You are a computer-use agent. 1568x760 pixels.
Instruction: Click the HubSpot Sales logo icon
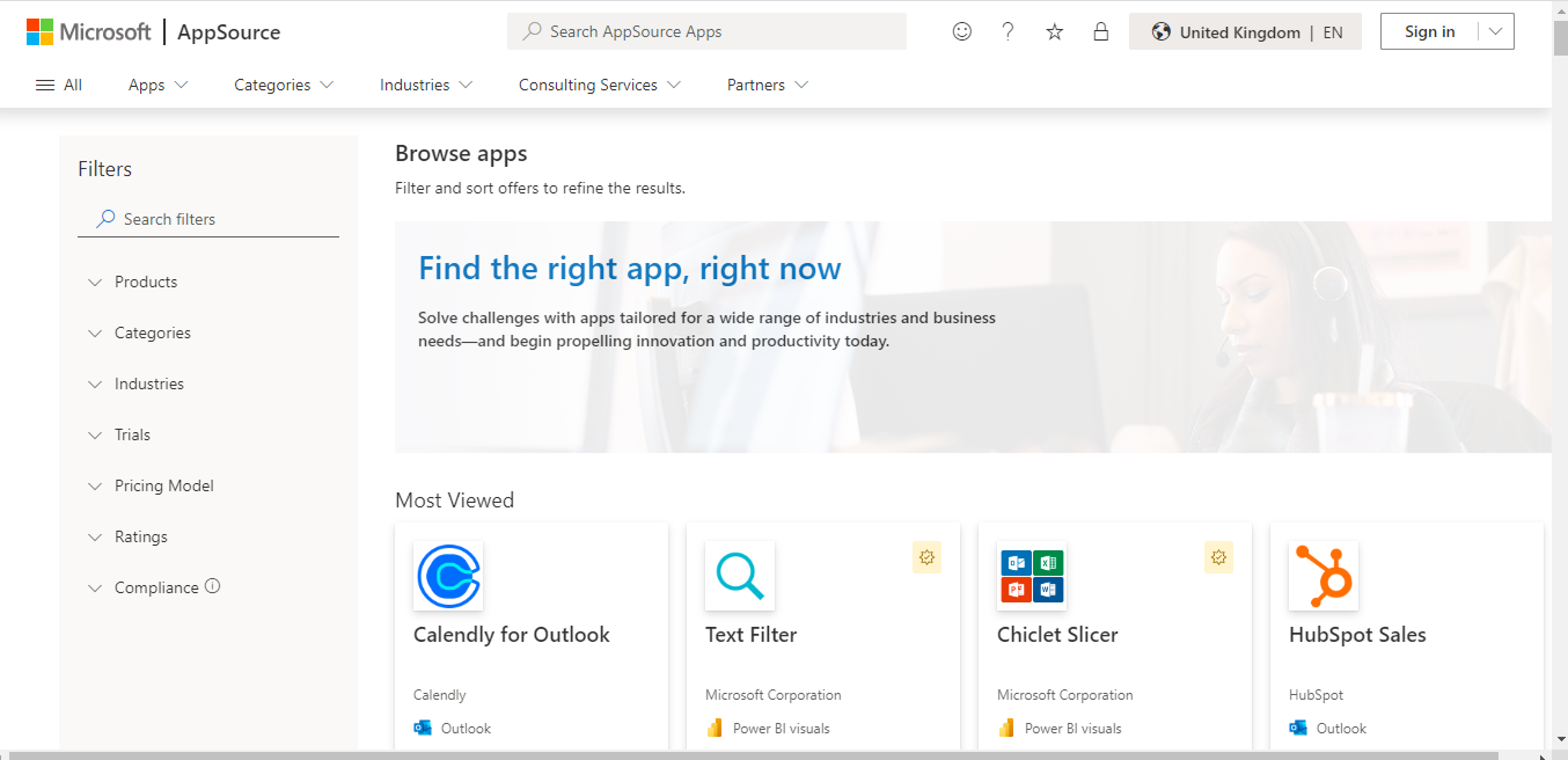click(1323, 575)
